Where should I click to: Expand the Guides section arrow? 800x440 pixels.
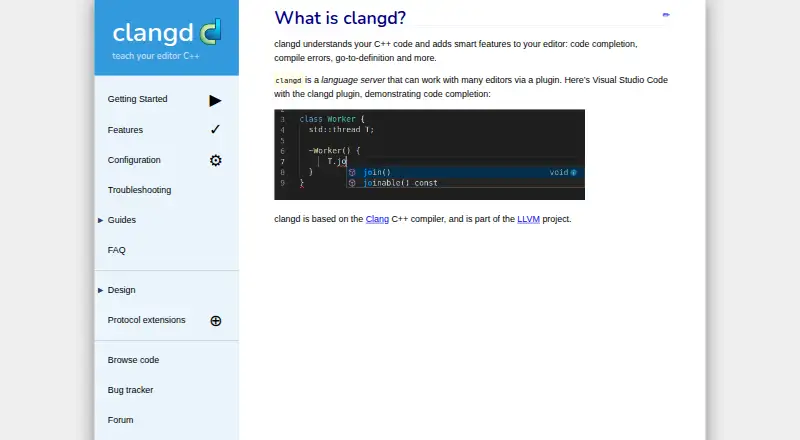[x=101, y=221]
